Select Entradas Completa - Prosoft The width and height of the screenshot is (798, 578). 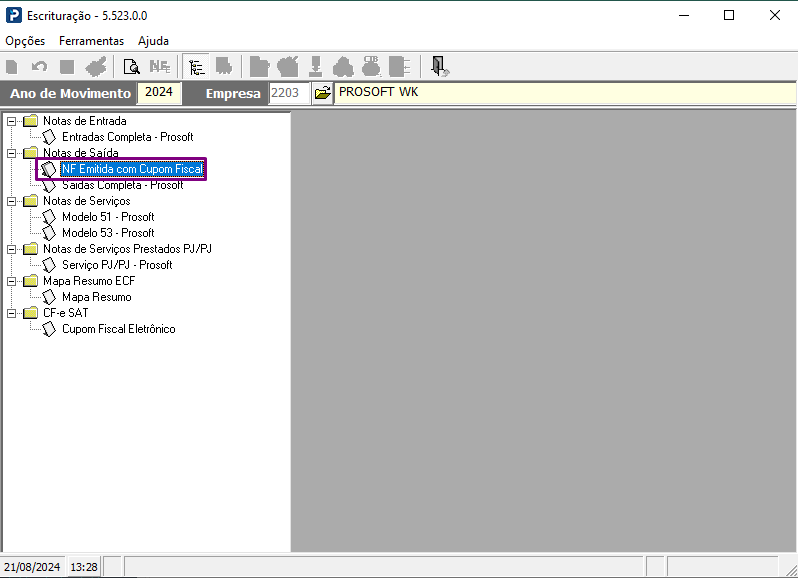[128, 137]
